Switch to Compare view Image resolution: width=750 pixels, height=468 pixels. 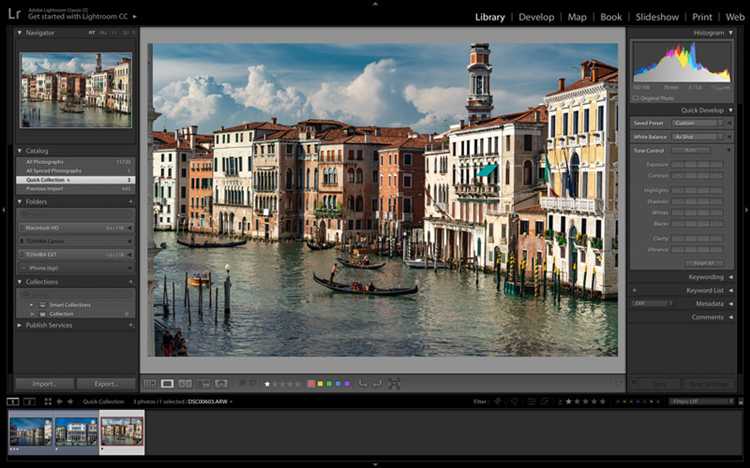point(185,384)
